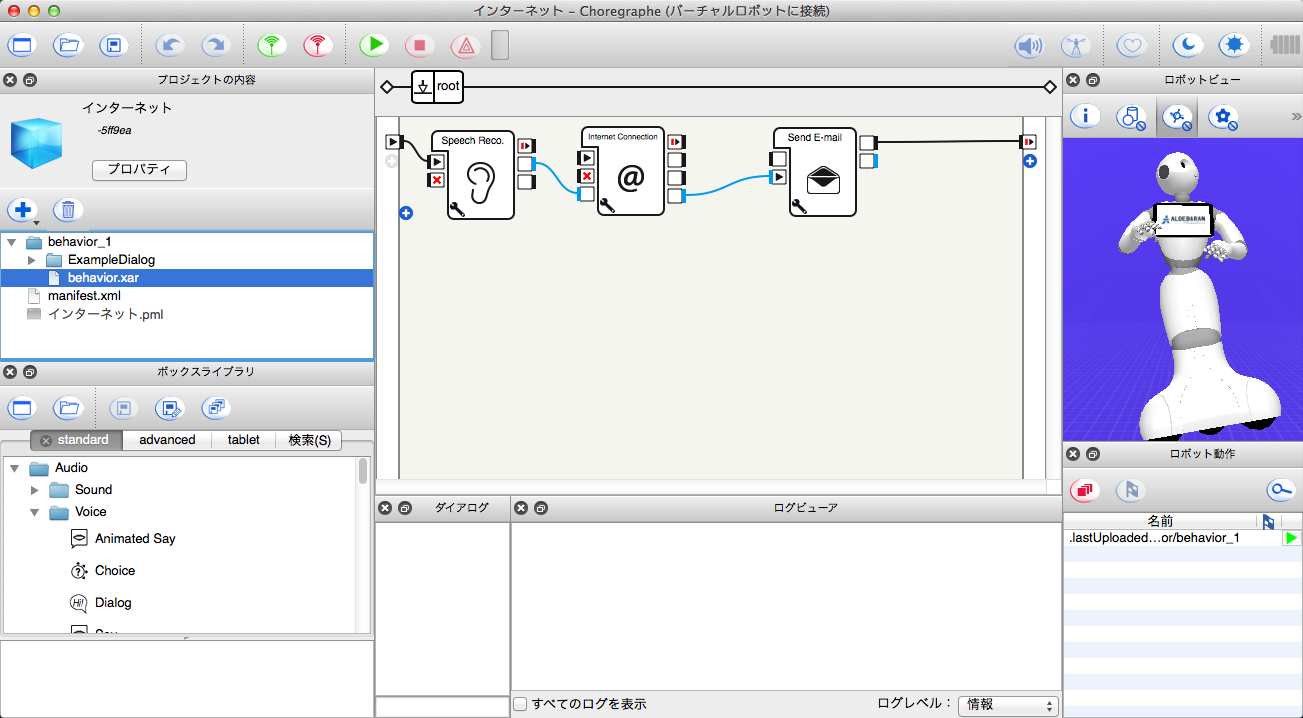
Task: Play the .lastUploaded behavior_1 entry
Action: coord(1292,538)
